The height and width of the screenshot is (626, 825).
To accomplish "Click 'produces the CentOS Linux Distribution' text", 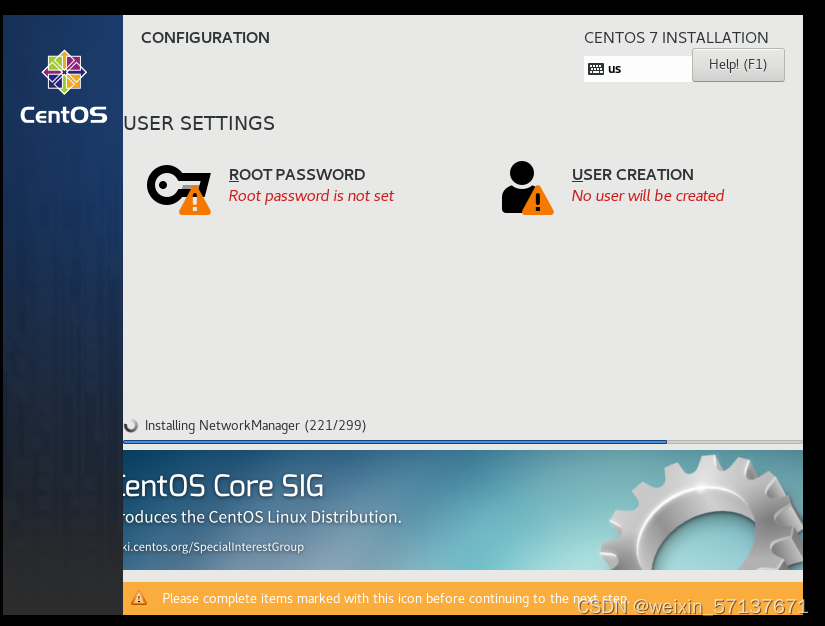I will point(262,517).
